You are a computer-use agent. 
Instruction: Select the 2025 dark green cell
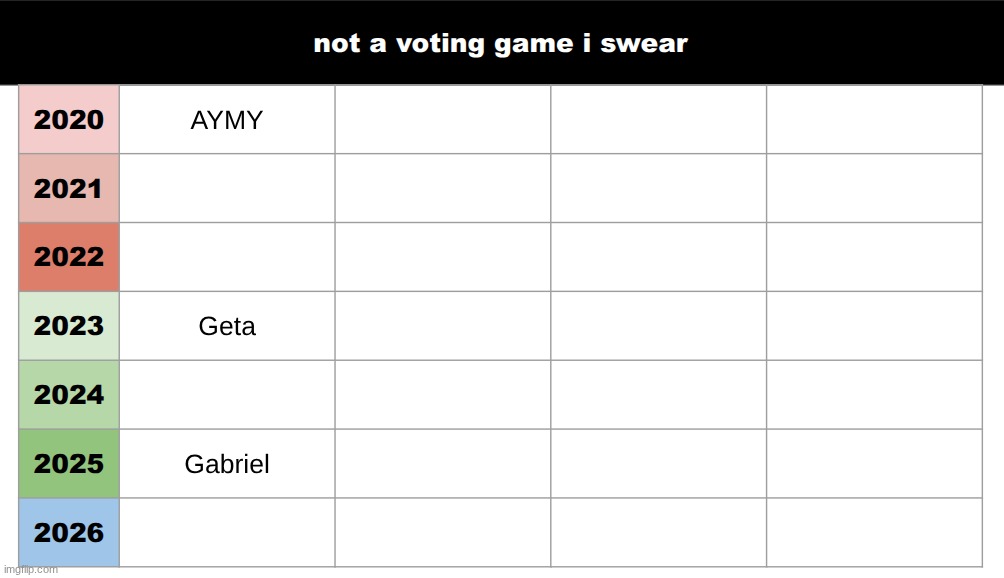pos(69,464)
